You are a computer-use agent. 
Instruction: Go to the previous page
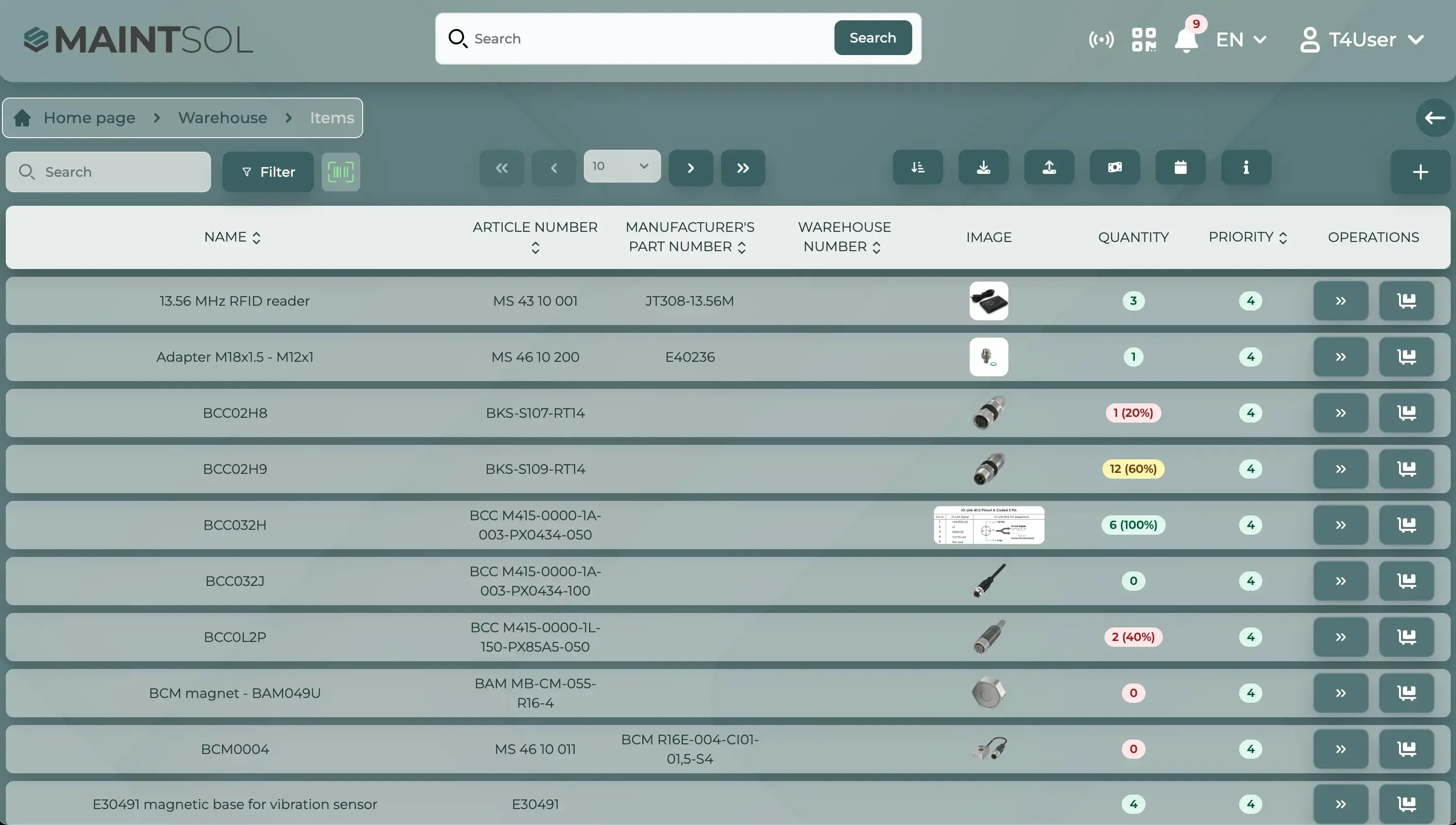[554, 168]
